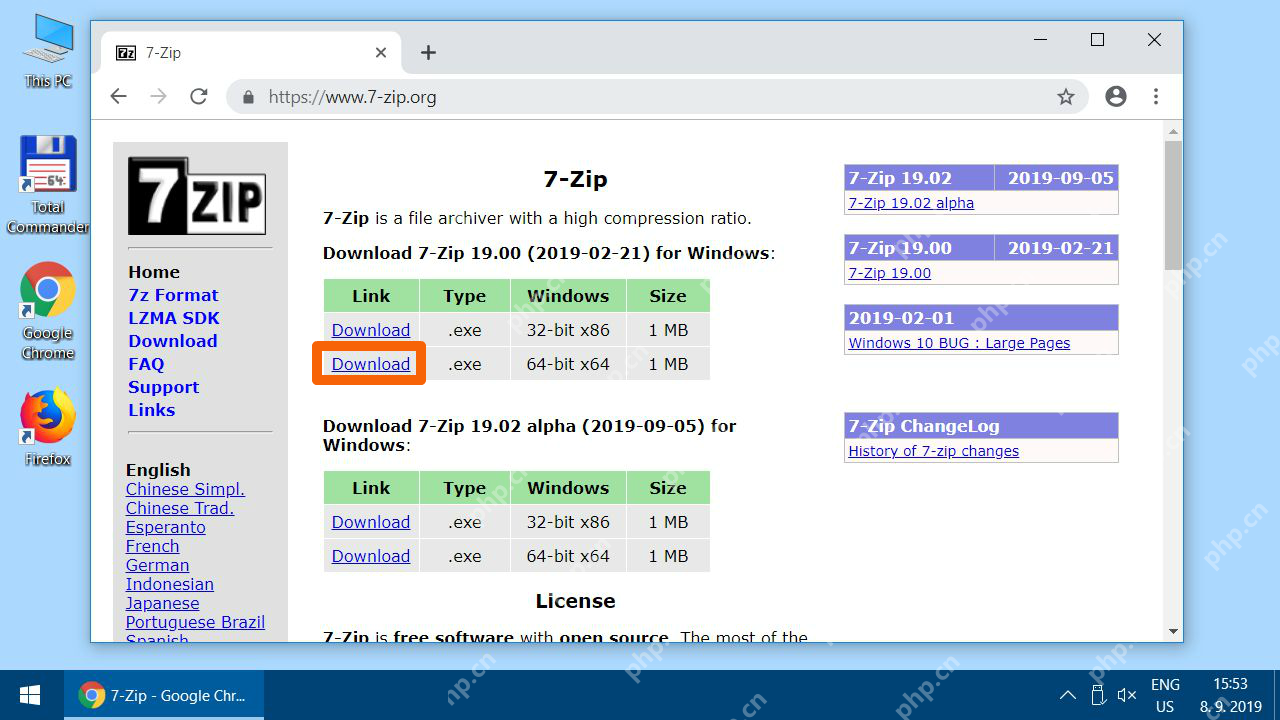Click the Chrome taskbar button
1280x720 pixels.
tap(164, 695)
